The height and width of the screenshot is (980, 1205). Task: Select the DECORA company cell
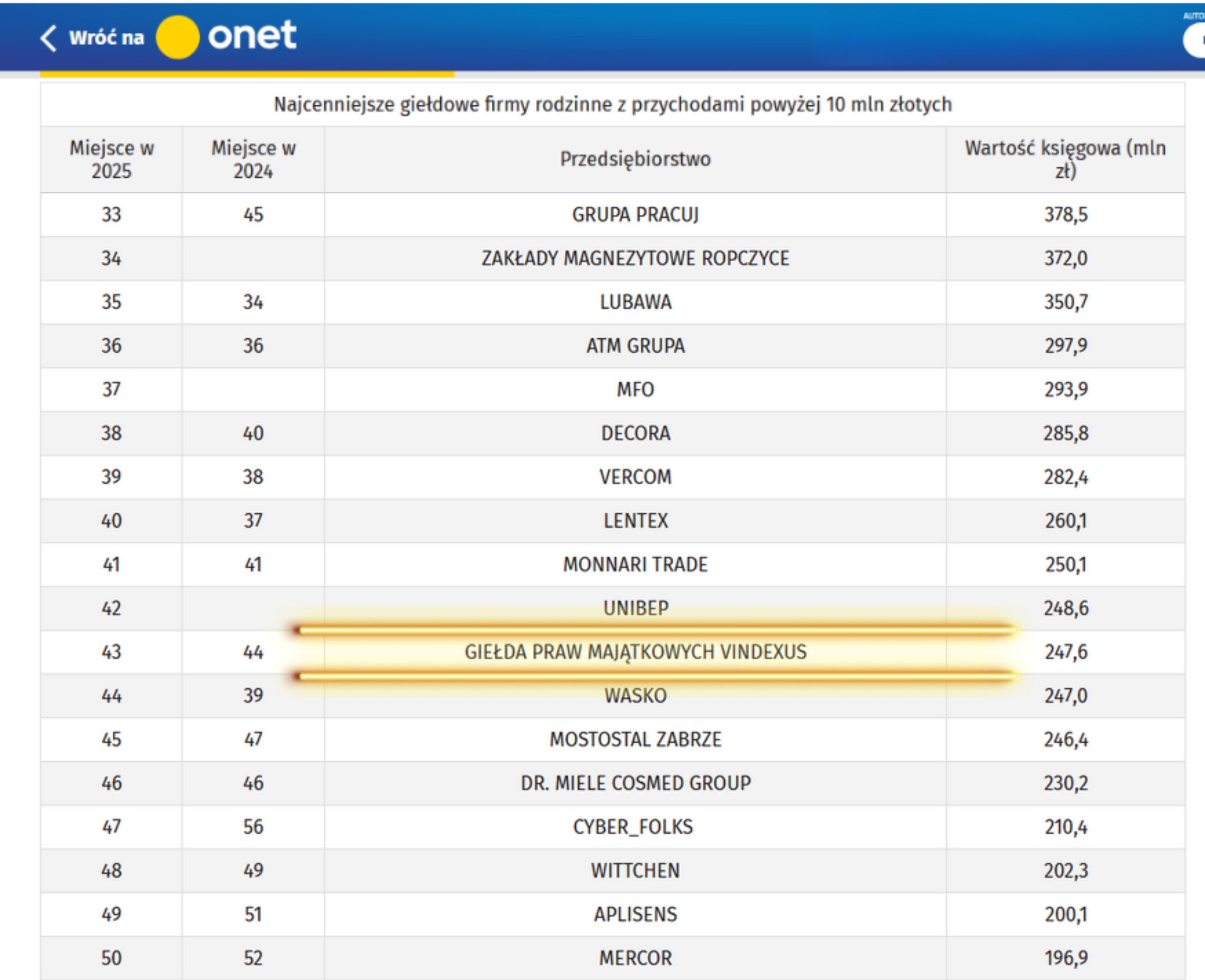635,433
